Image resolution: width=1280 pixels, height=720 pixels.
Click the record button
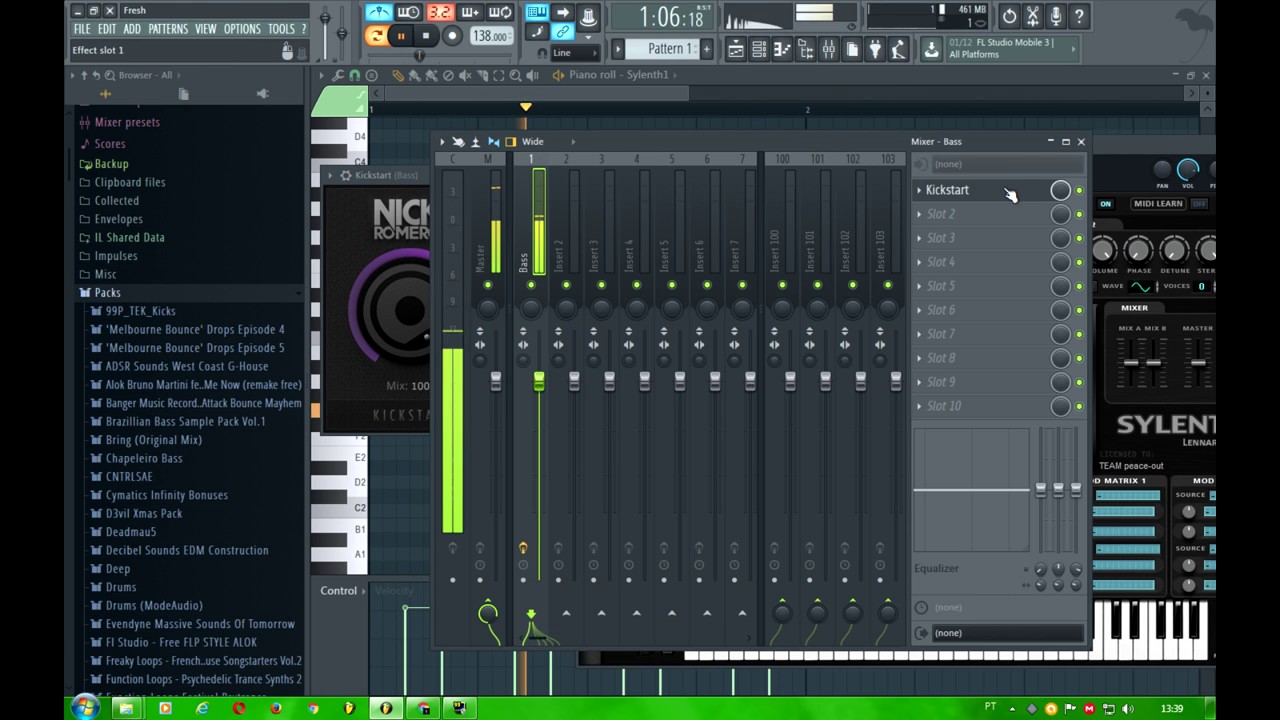point(452,36)
